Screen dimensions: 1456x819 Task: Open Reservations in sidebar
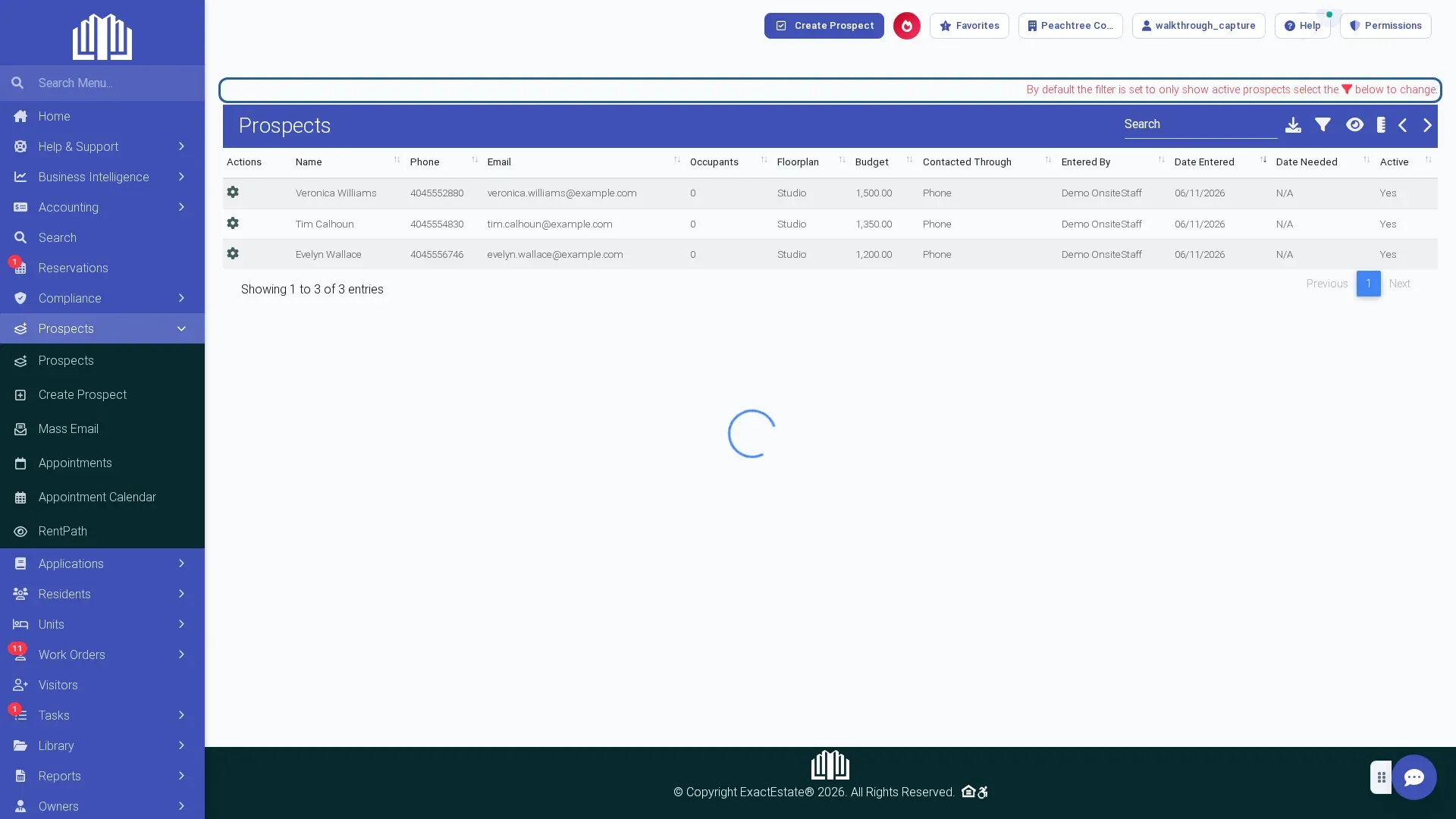coord(102,268)
